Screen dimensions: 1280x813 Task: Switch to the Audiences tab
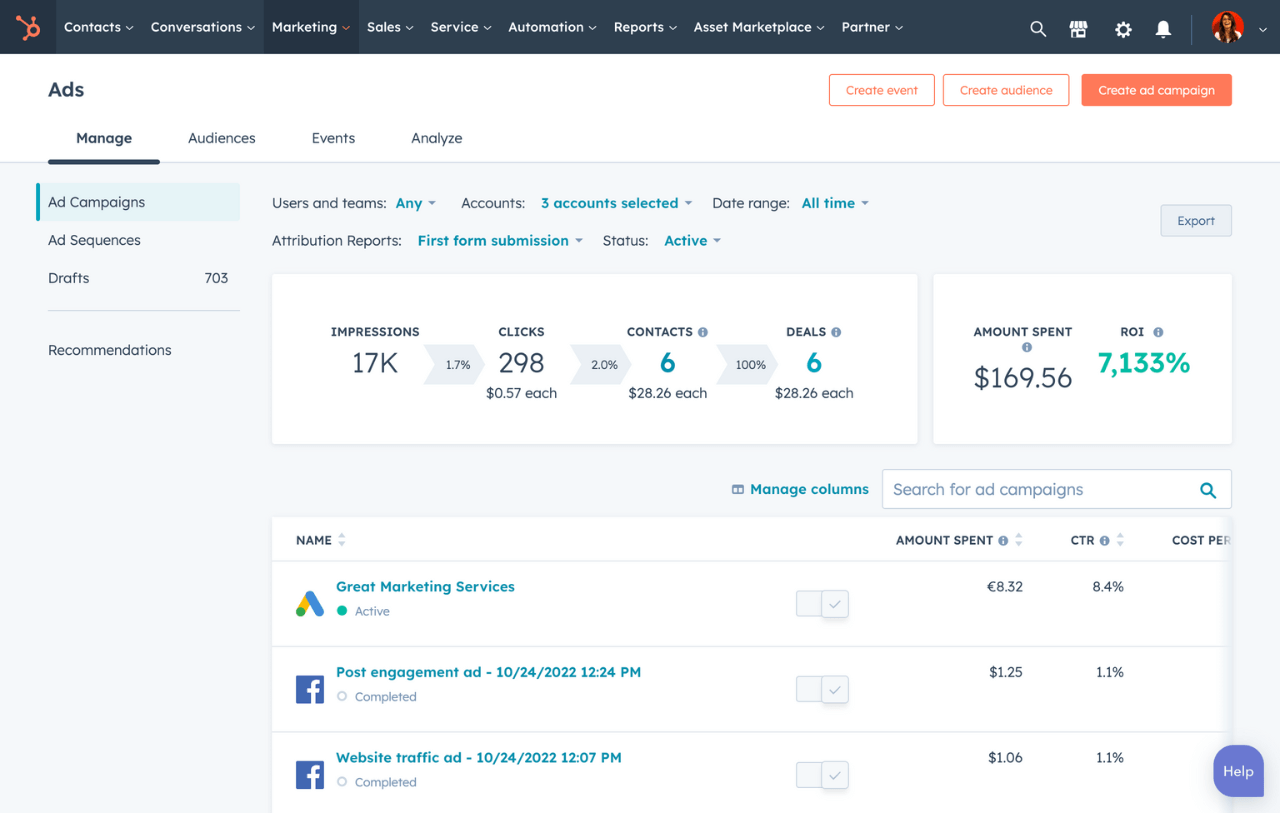pos(221,138)
